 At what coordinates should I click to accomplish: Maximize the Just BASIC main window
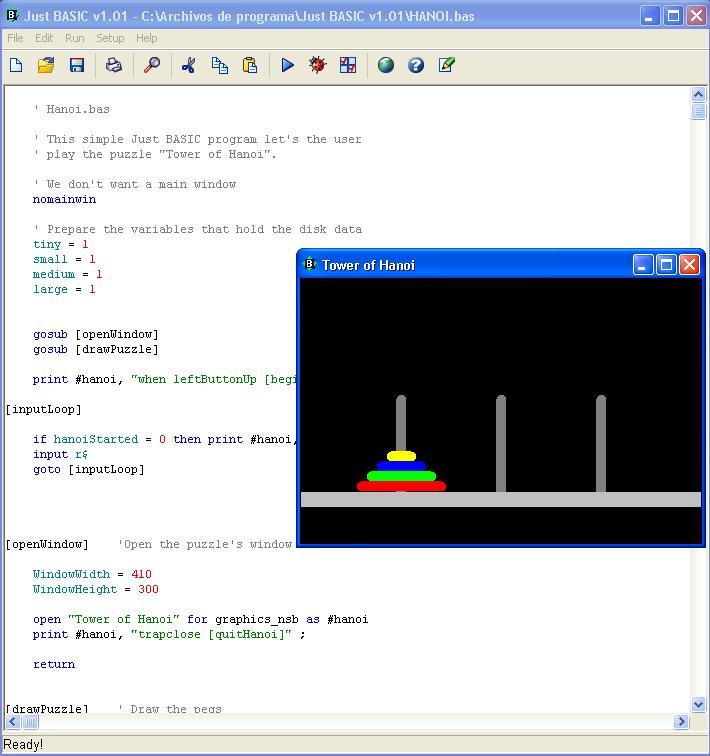pyautogui.click(x=673, y=16)
